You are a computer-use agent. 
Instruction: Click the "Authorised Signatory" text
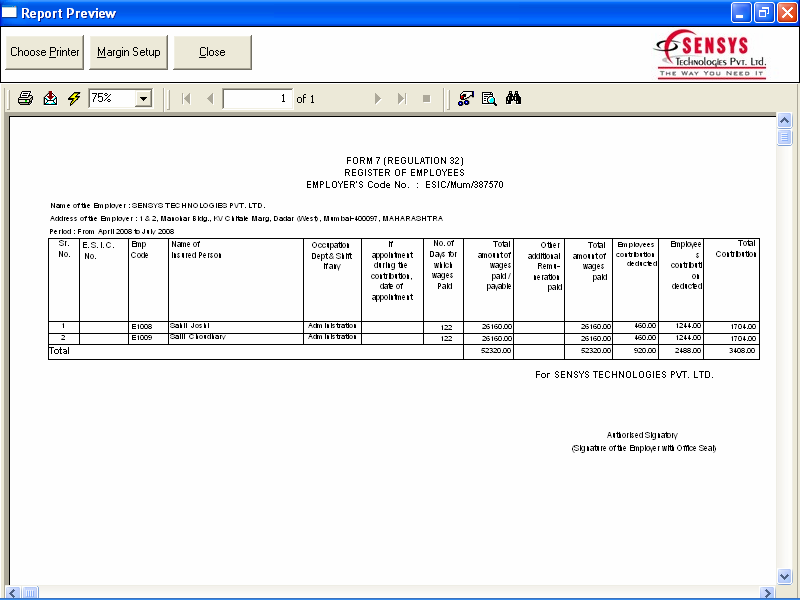[x=642, y=435]
